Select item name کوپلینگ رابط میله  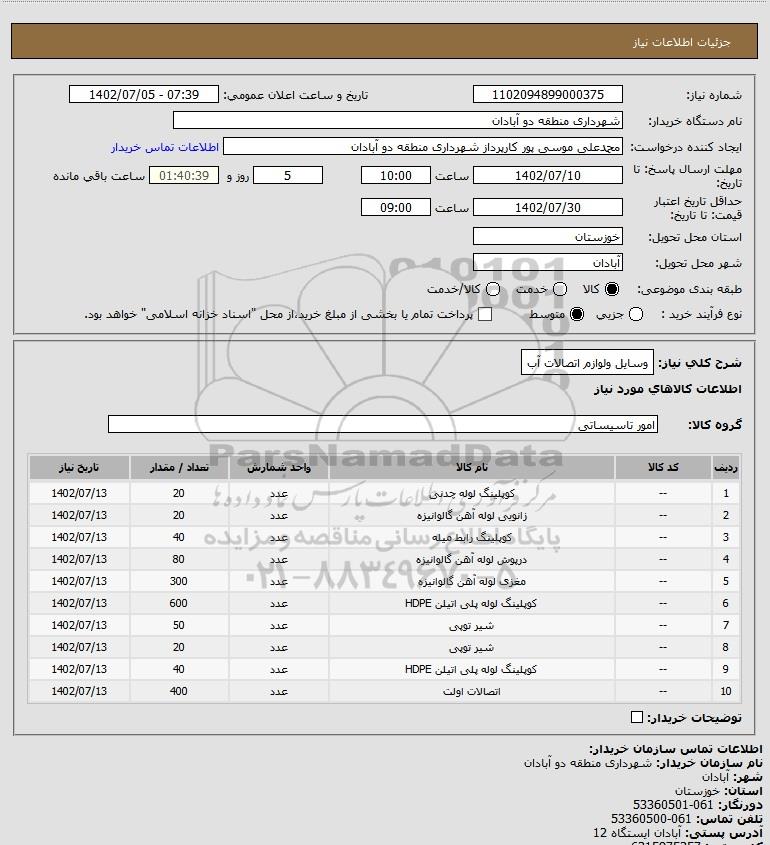(x=471, y=537)
